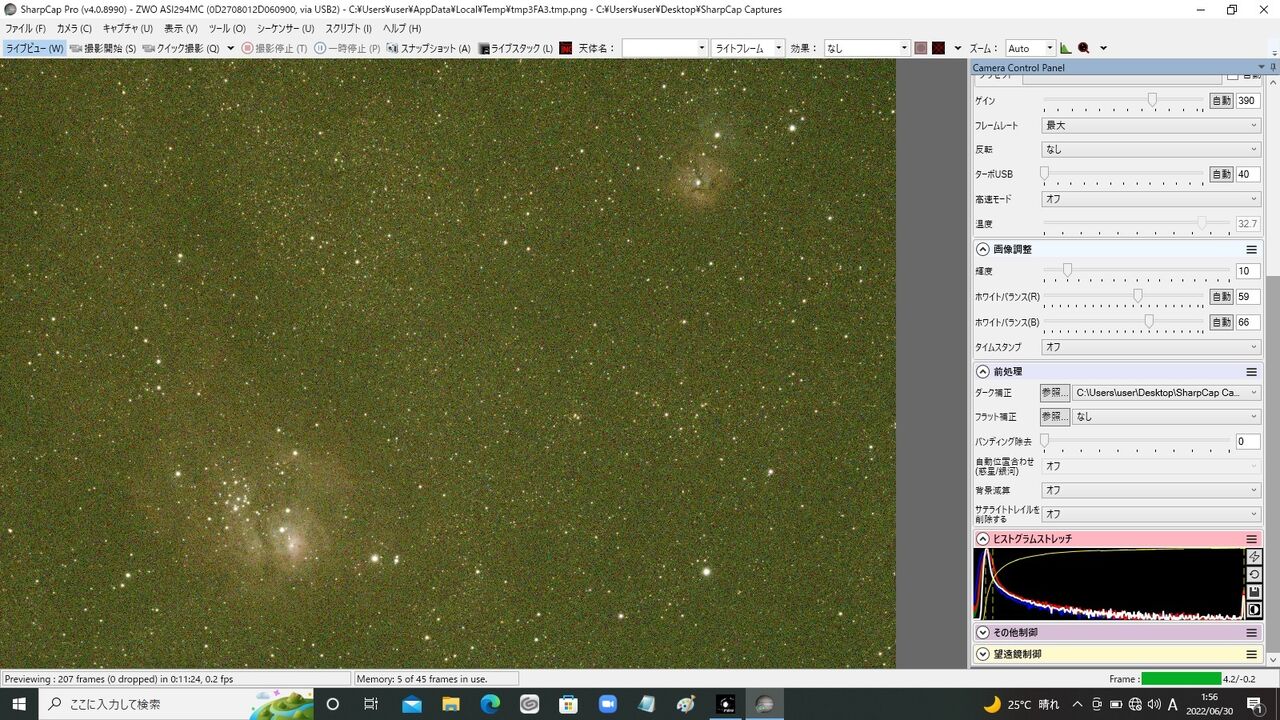This screenshot has width=1280, height=720.
Task: Open the フレームレート dropdown
Action: point(1151,125)
